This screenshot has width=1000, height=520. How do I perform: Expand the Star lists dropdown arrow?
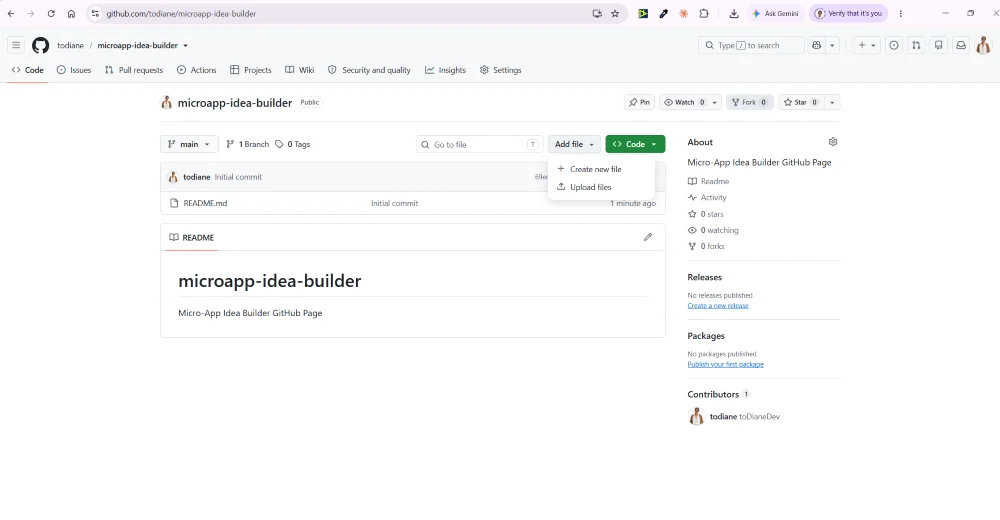832,102
